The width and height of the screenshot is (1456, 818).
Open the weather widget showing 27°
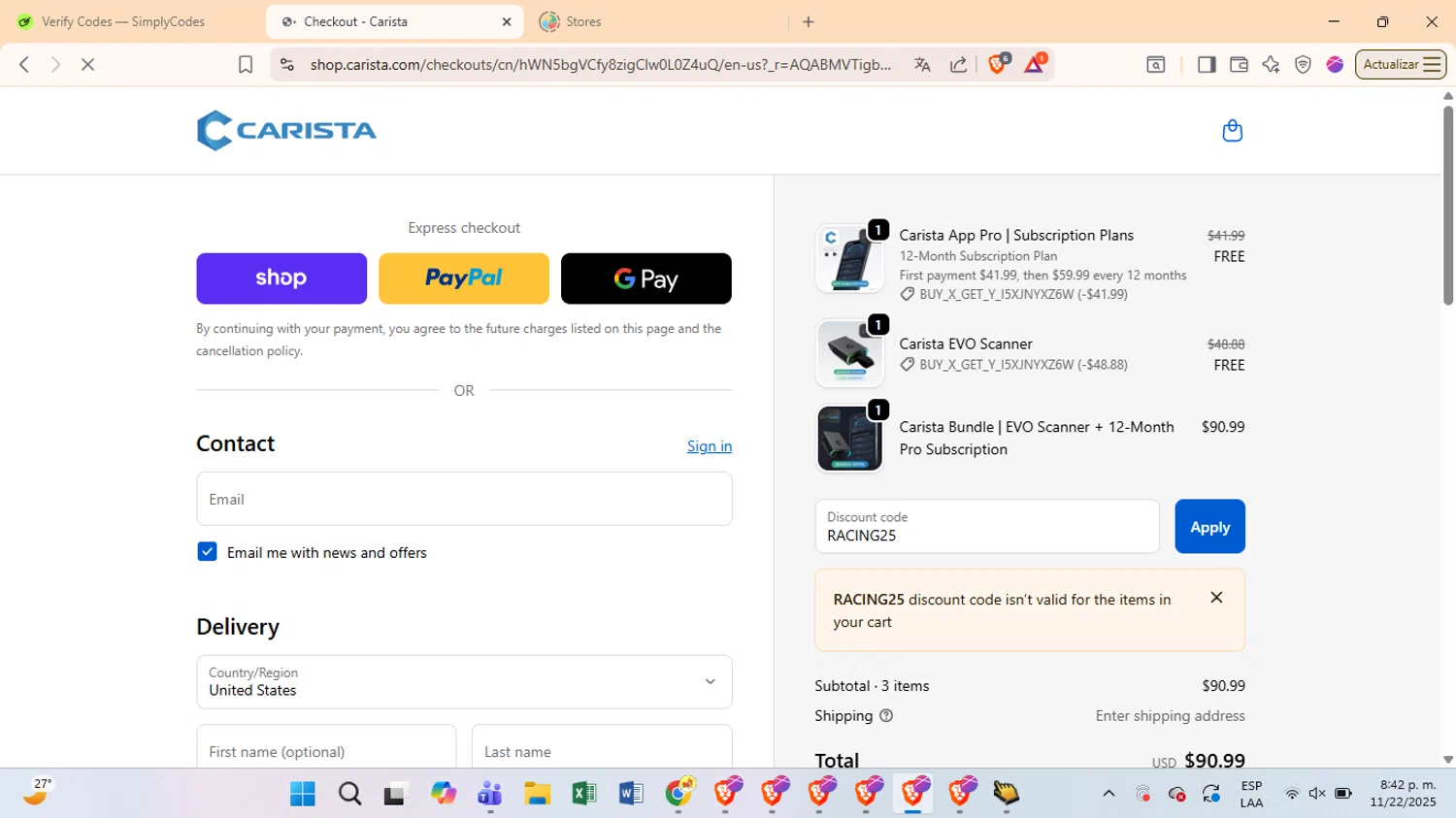(x=36, y=793)
